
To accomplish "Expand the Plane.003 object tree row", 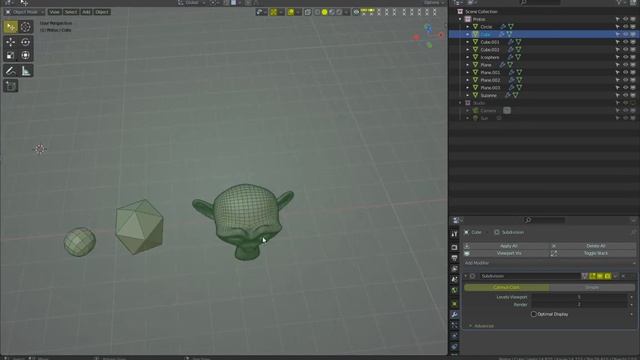I will click(468, 88).
